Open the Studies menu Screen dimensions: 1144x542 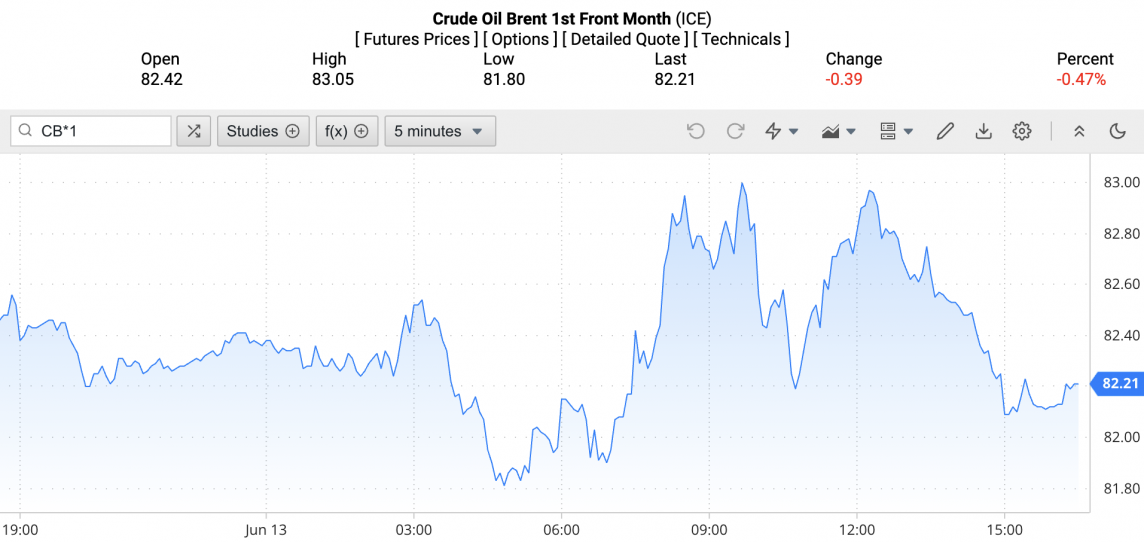[x=263, y=131]
